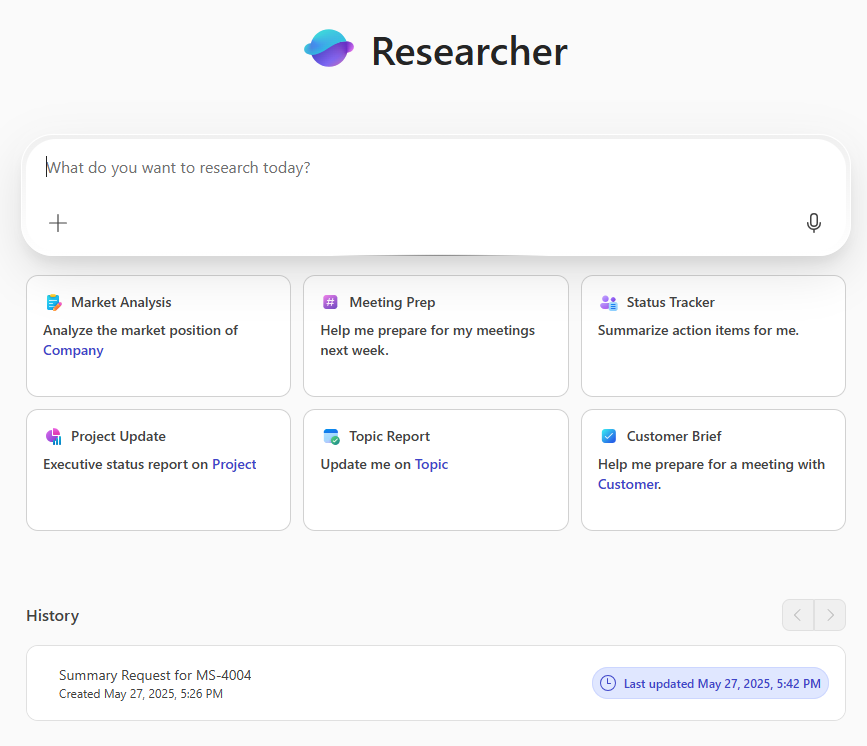This screenshot has width=867, height=746.
Task: Click the Project Update pie chart icon
Action: [54, 436]
